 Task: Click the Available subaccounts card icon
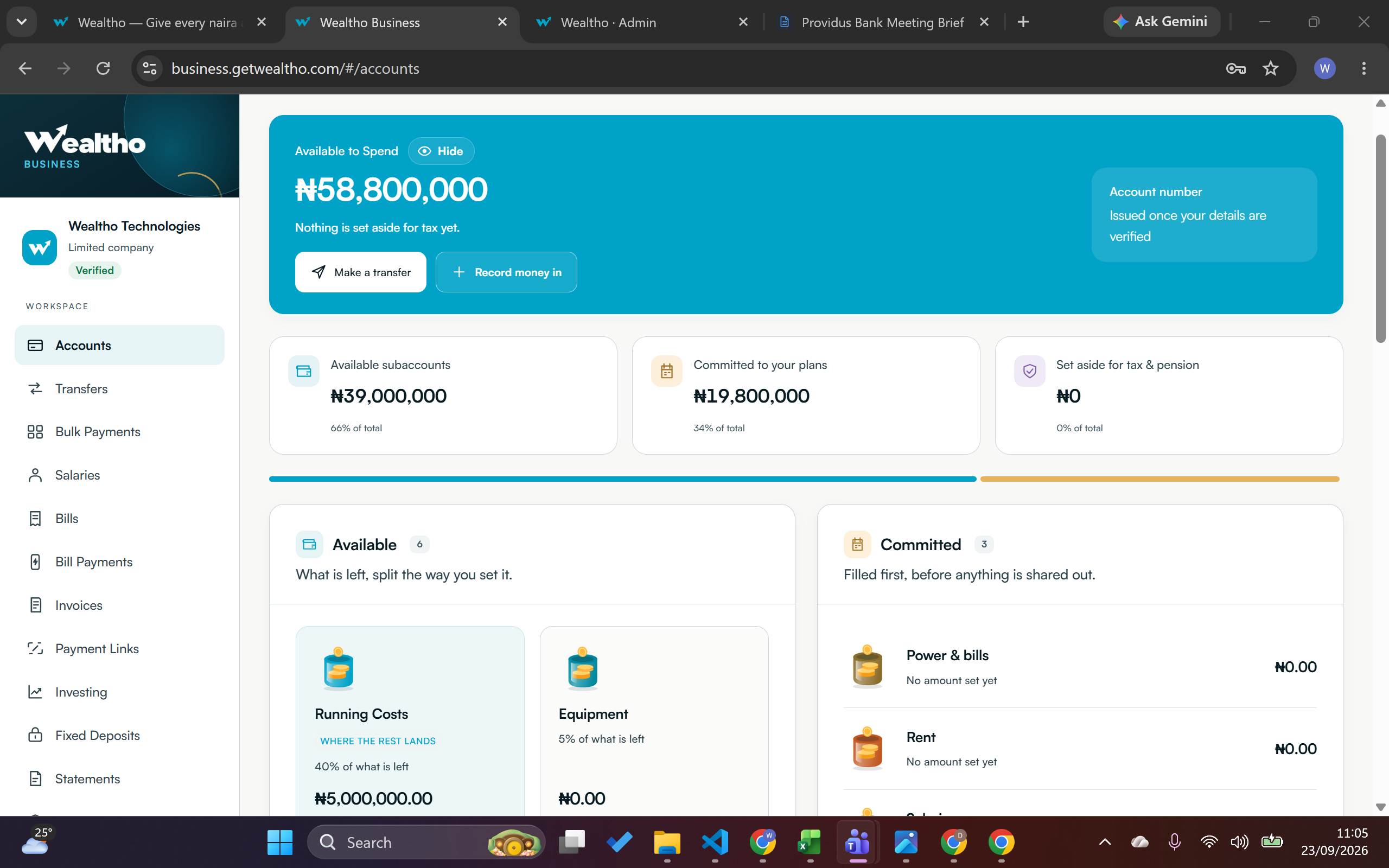(x=304, y=371)
